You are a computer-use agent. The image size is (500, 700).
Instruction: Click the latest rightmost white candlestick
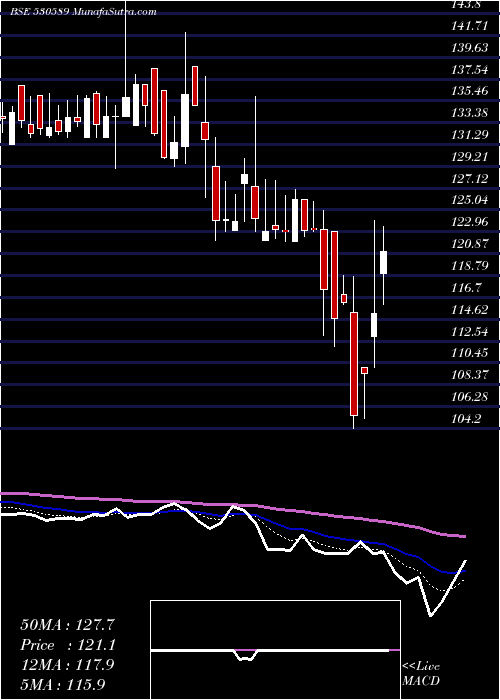click(x=383, y=262)
